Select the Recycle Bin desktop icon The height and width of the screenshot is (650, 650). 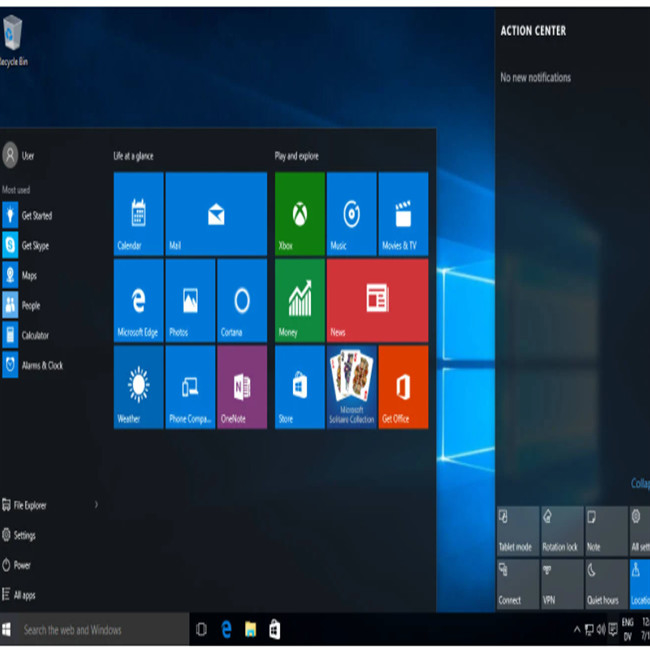(13, 41)
